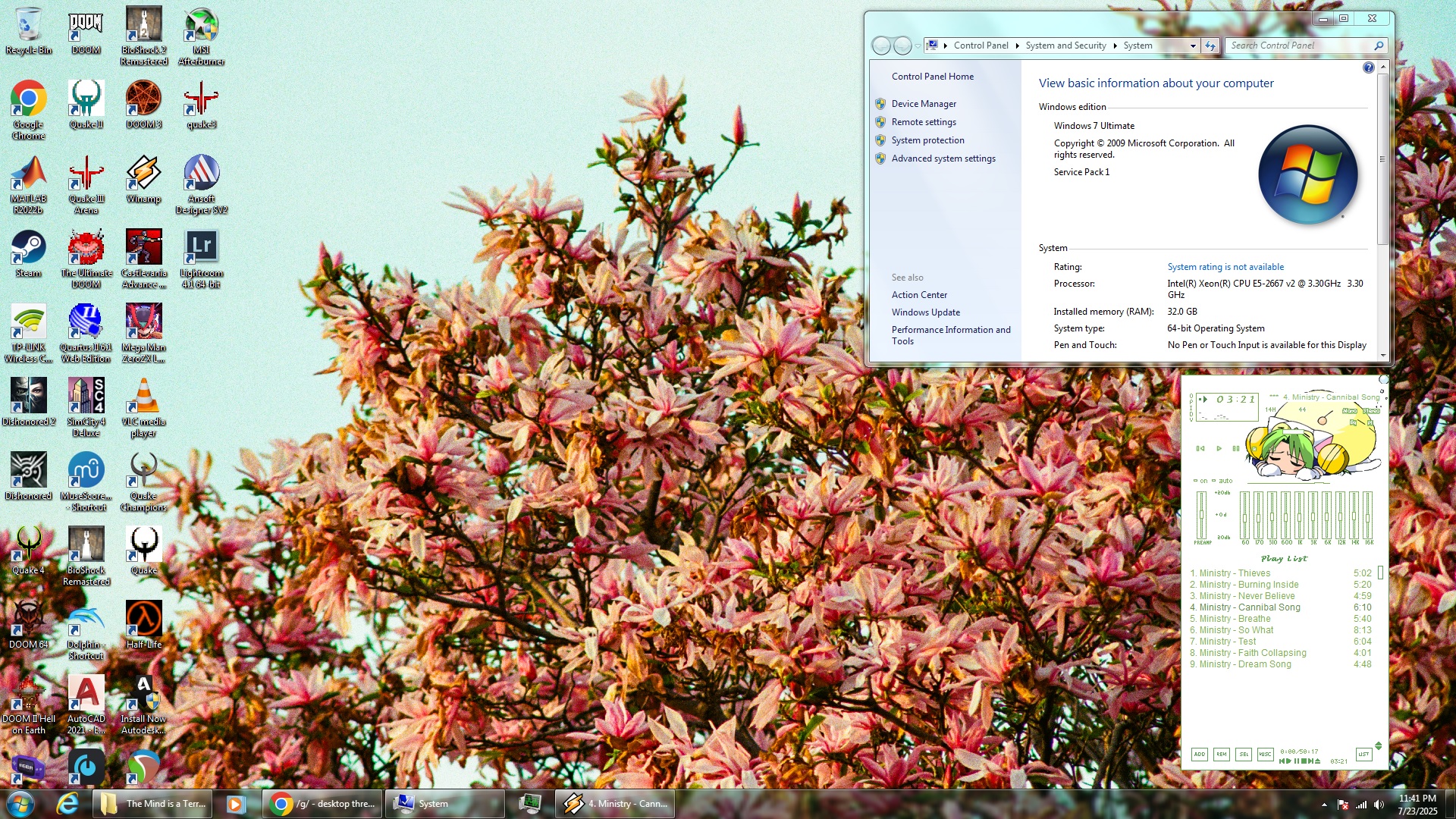Select the VLC media player icon
This screenshot has width=1456, height=819.
tap(143, 407)
